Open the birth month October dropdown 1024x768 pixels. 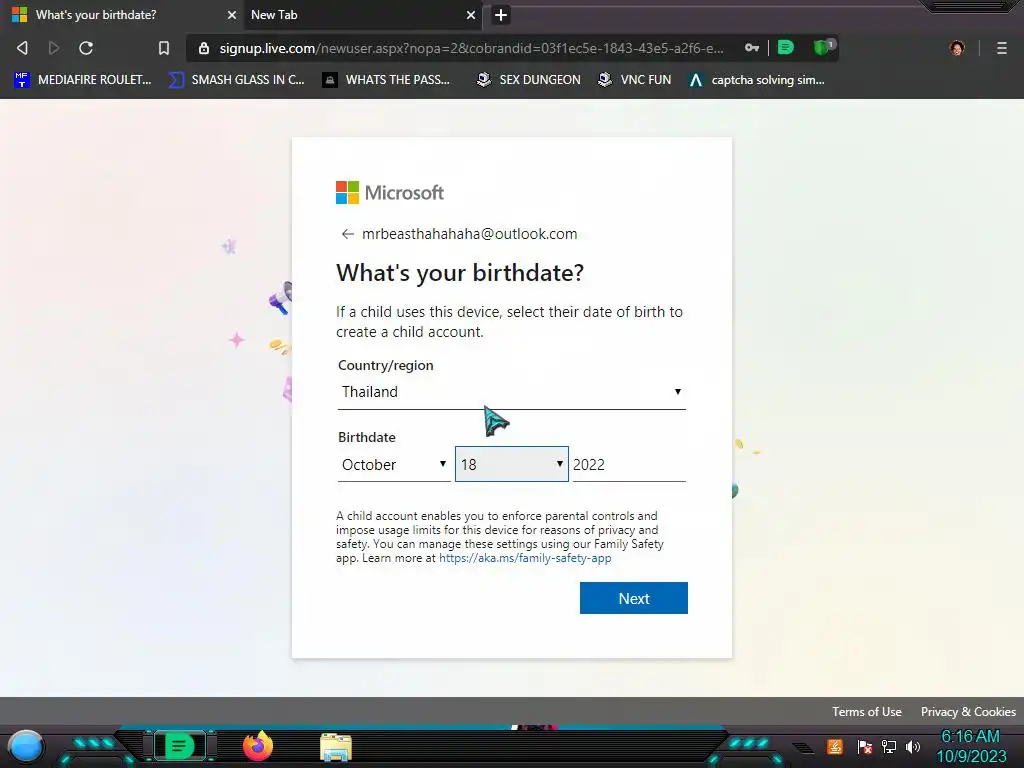(394, 464)
